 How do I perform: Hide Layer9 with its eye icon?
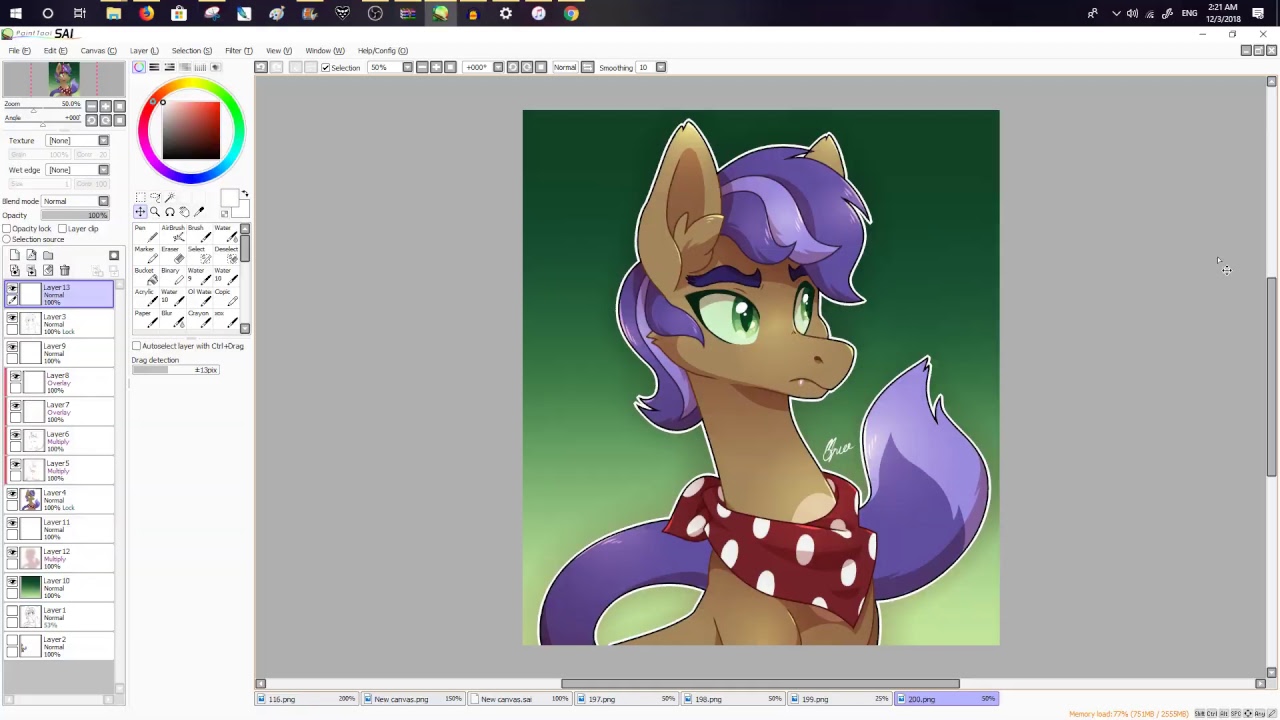tap(12, 347)
